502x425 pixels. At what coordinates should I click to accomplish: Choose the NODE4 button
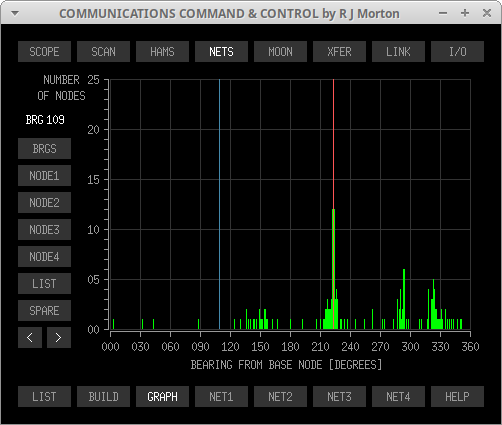[44, 257]
